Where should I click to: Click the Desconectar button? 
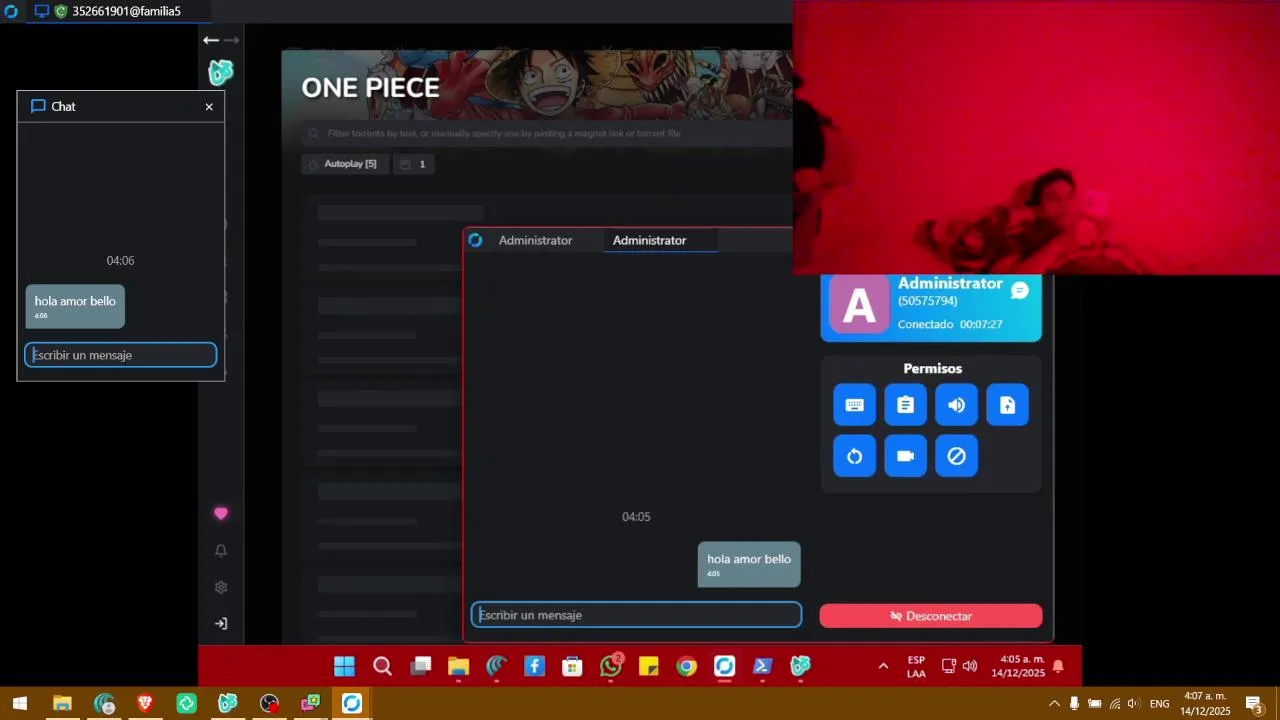pyautogui.click(x=931, y=616)
